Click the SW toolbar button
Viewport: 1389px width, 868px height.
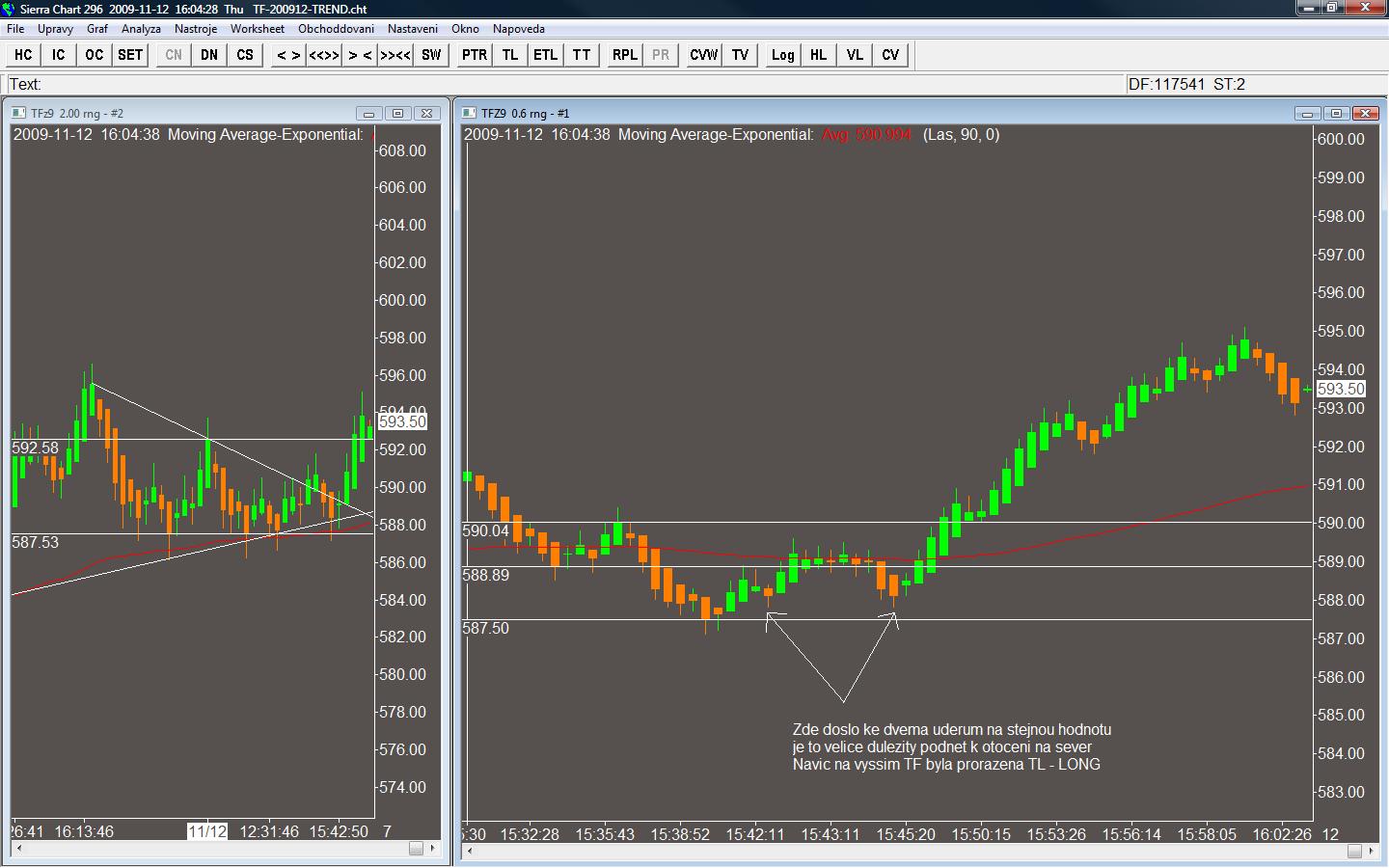coord(431,55)
